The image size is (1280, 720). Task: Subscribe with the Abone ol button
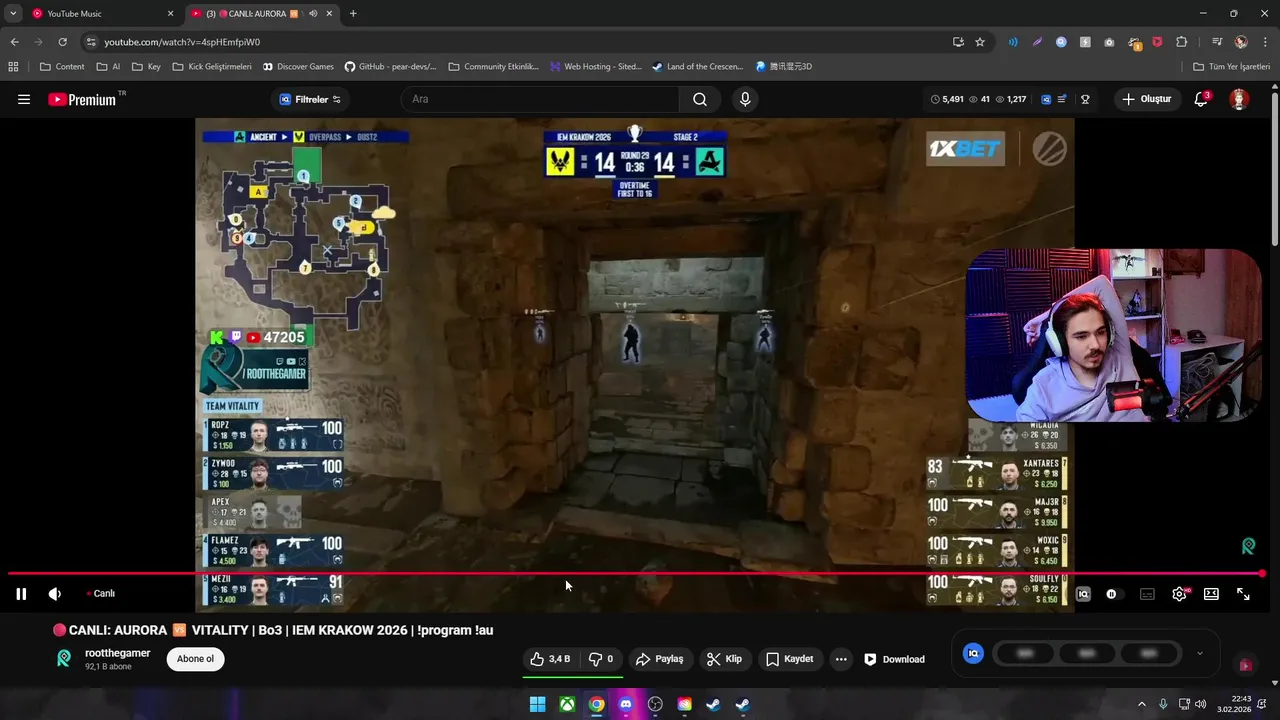click(x=195, y=659)
